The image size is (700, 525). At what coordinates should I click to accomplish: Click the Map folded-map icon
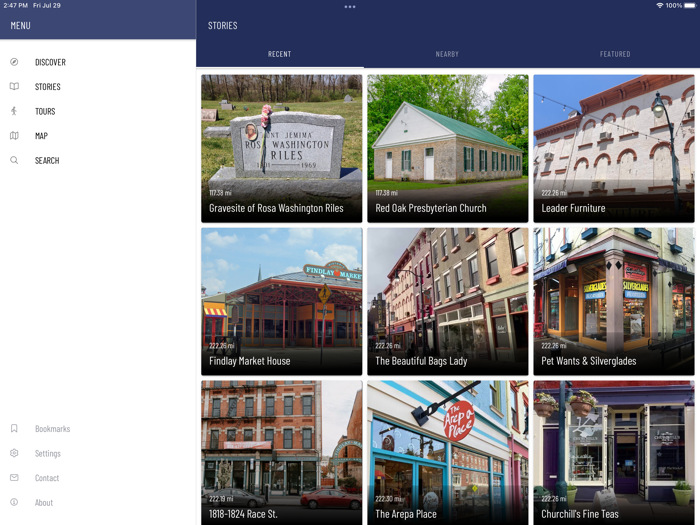pos(14,136)
